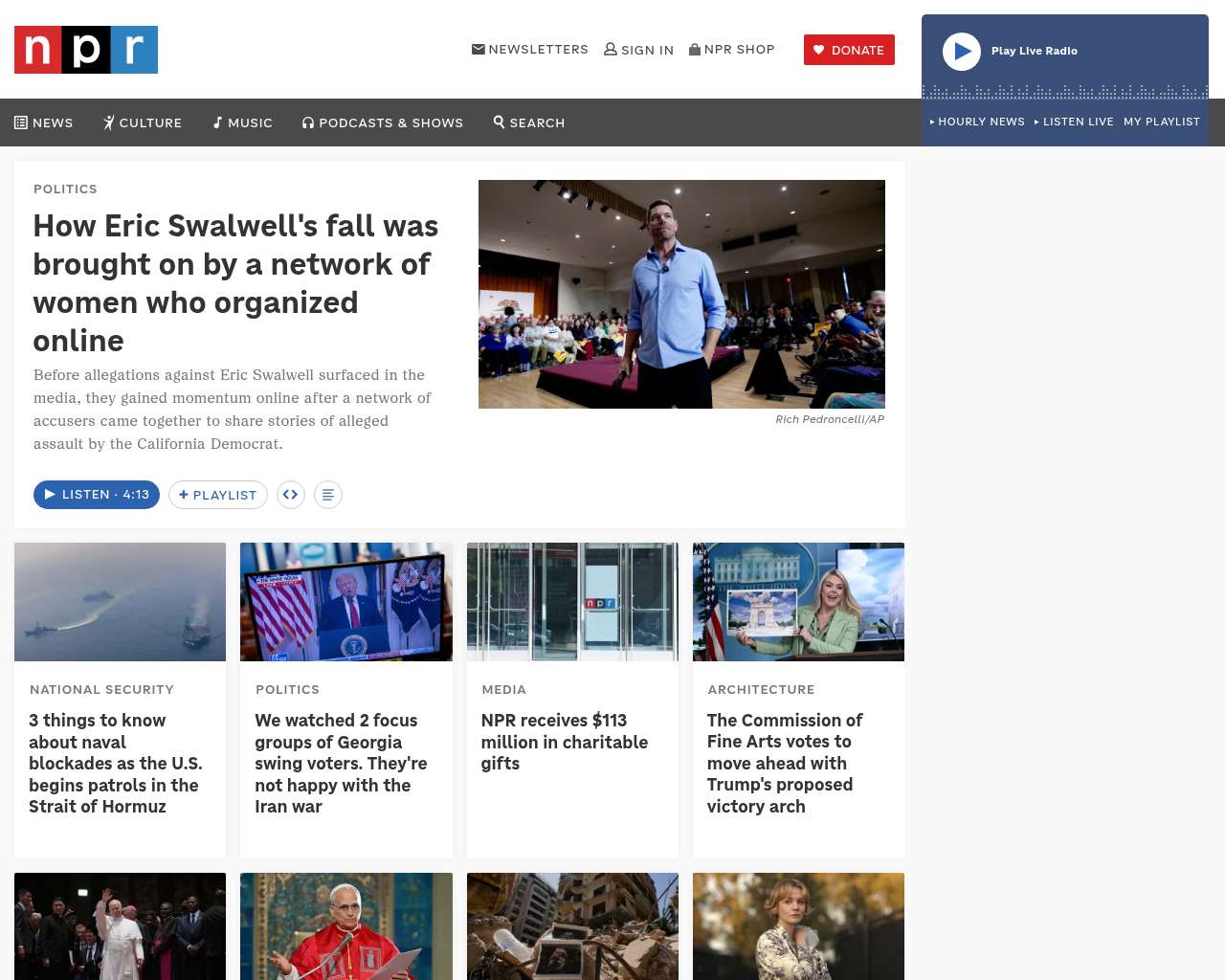Expand the Music menu
Viewport: 1225px width, 980px height.
click(x=243, y=122)
